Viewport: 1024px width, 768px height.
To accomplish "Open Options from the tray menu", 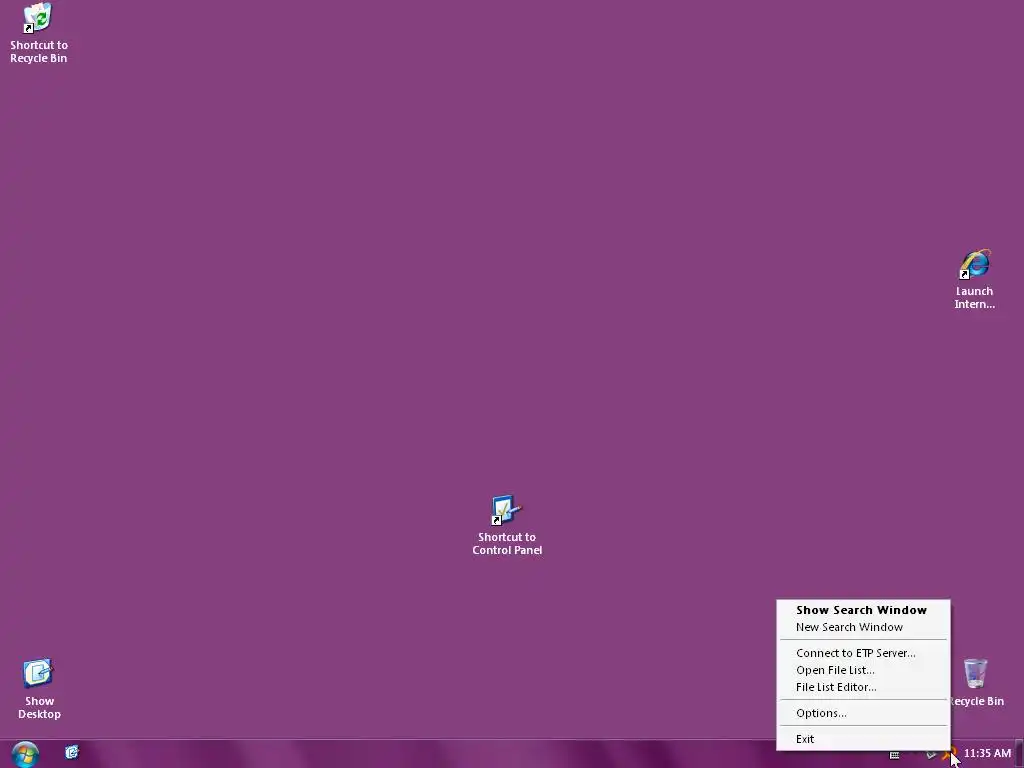I will coord(863,713).
